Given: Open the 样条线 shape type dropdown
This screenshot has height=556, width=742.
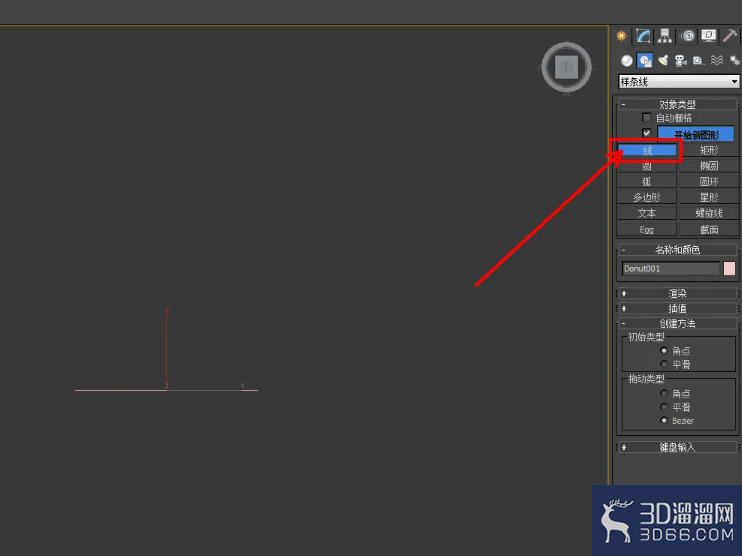Looking at the screenshot, I should click(678, 81).
